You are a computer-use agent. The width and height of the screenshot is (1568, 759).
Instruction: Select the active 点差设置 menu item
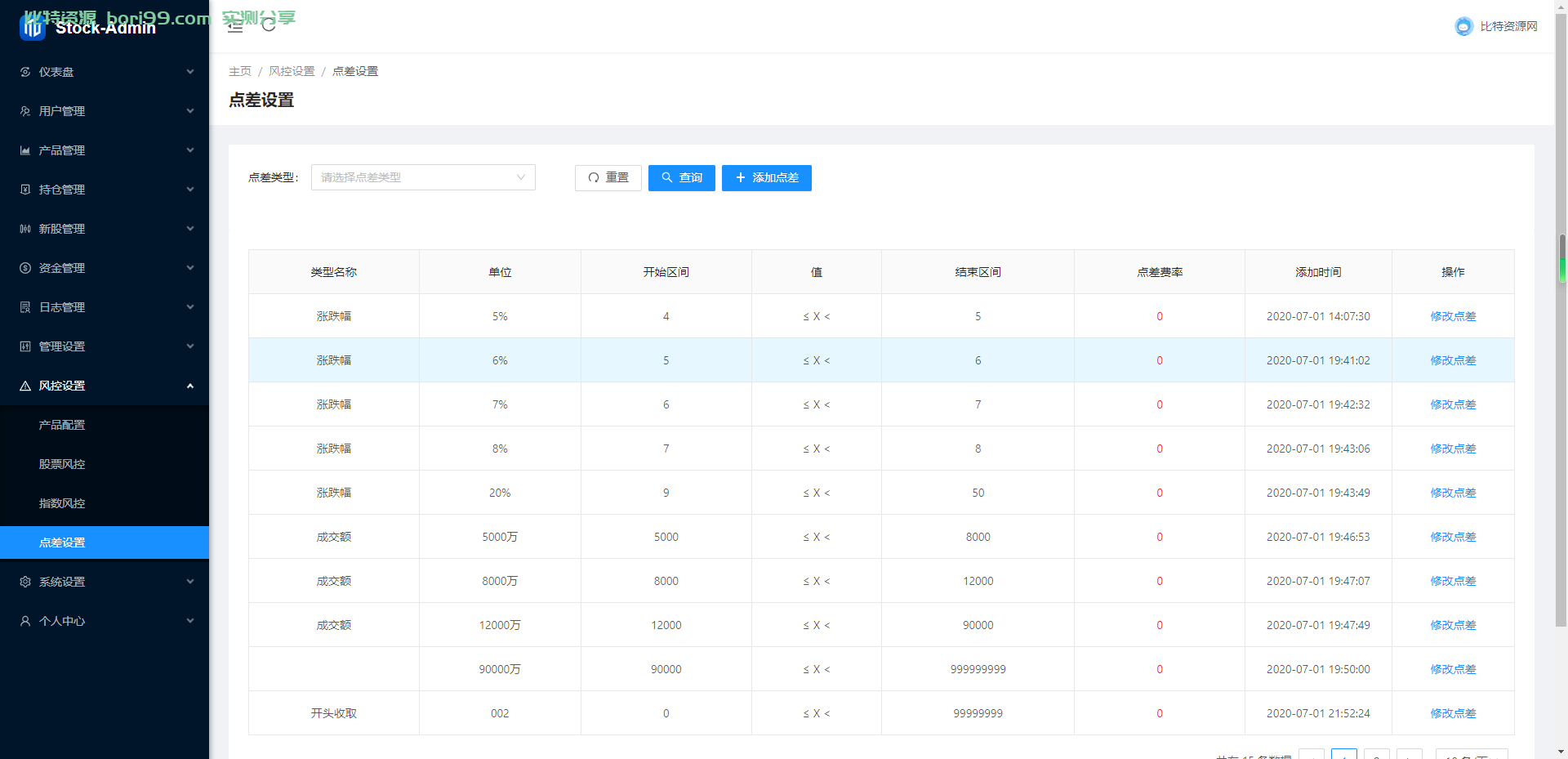[105, 542]
